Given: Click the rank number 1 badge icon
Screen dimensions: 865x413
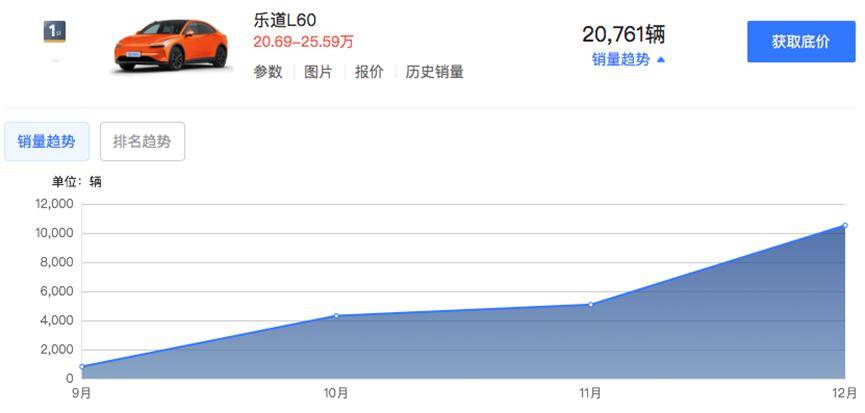Looking at the screenshot, I should pyautogui.click(x=55, y=32).
